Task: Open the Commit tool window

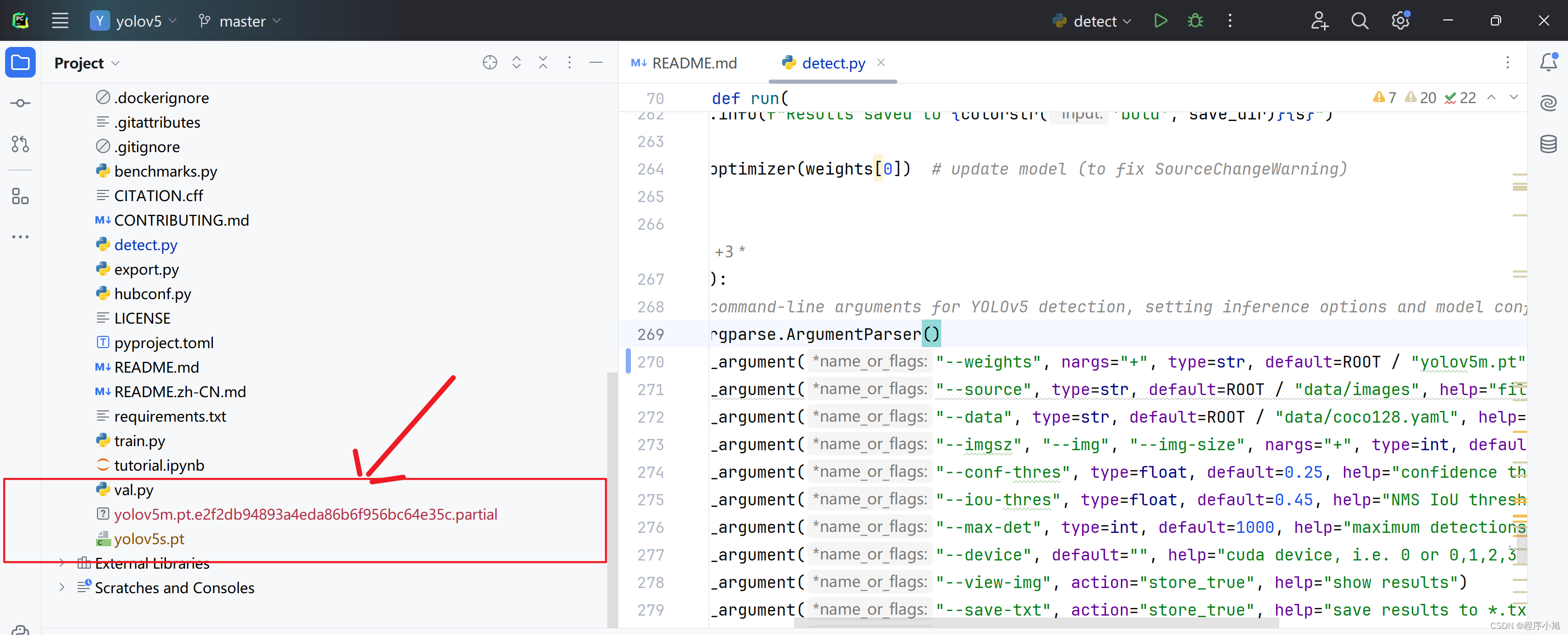Action: [x=20, y=104]
